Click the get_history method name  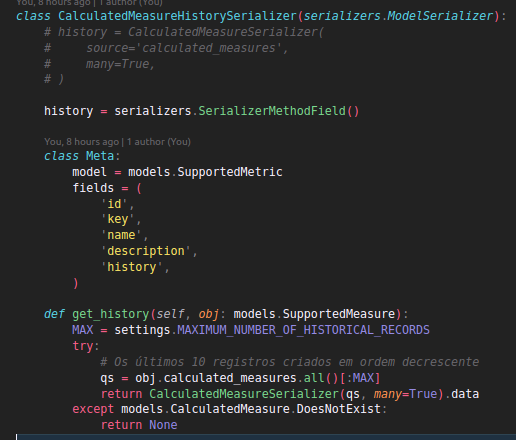point(111,314)
